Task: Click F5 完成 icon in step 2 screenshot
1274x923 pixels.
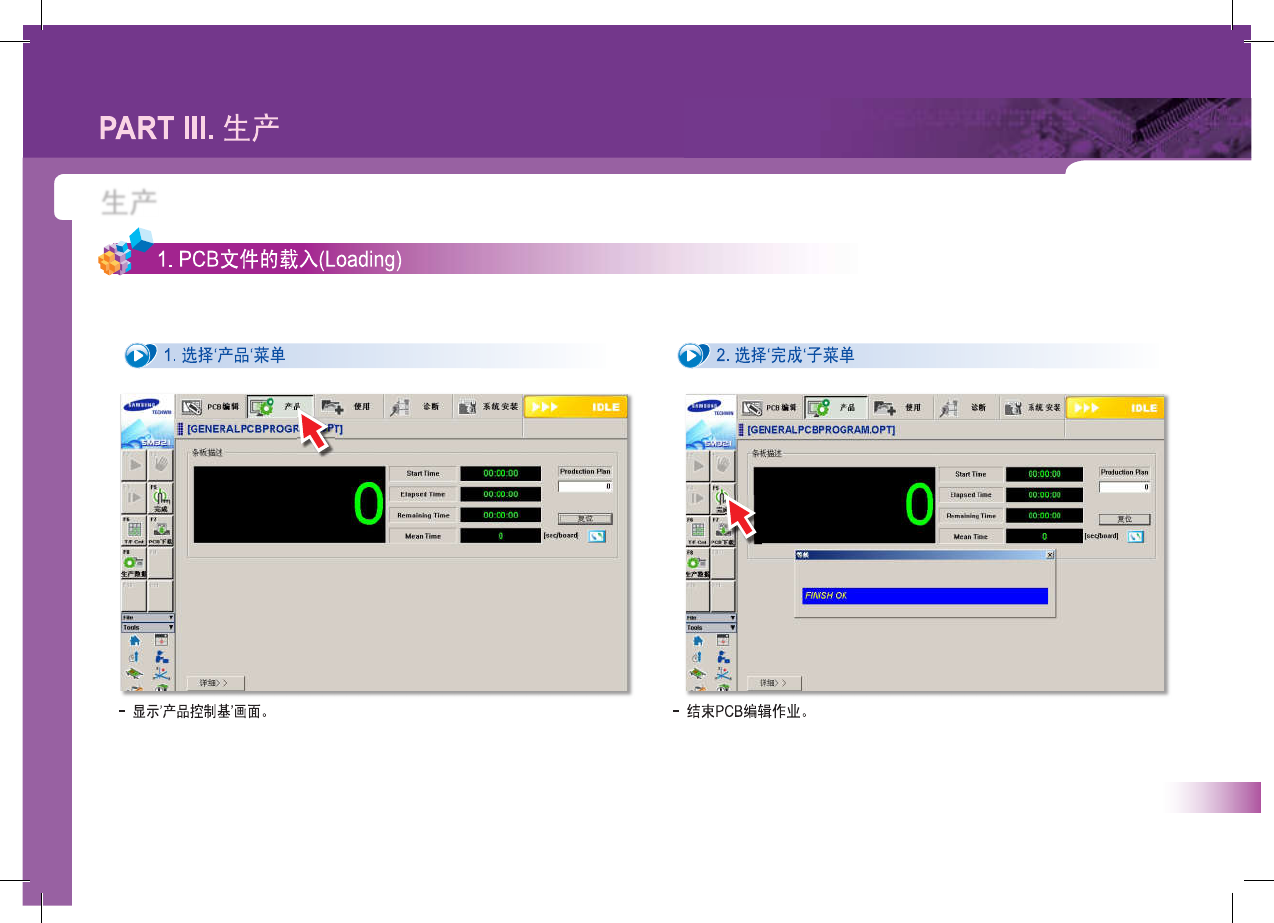Action: point(722,498)
